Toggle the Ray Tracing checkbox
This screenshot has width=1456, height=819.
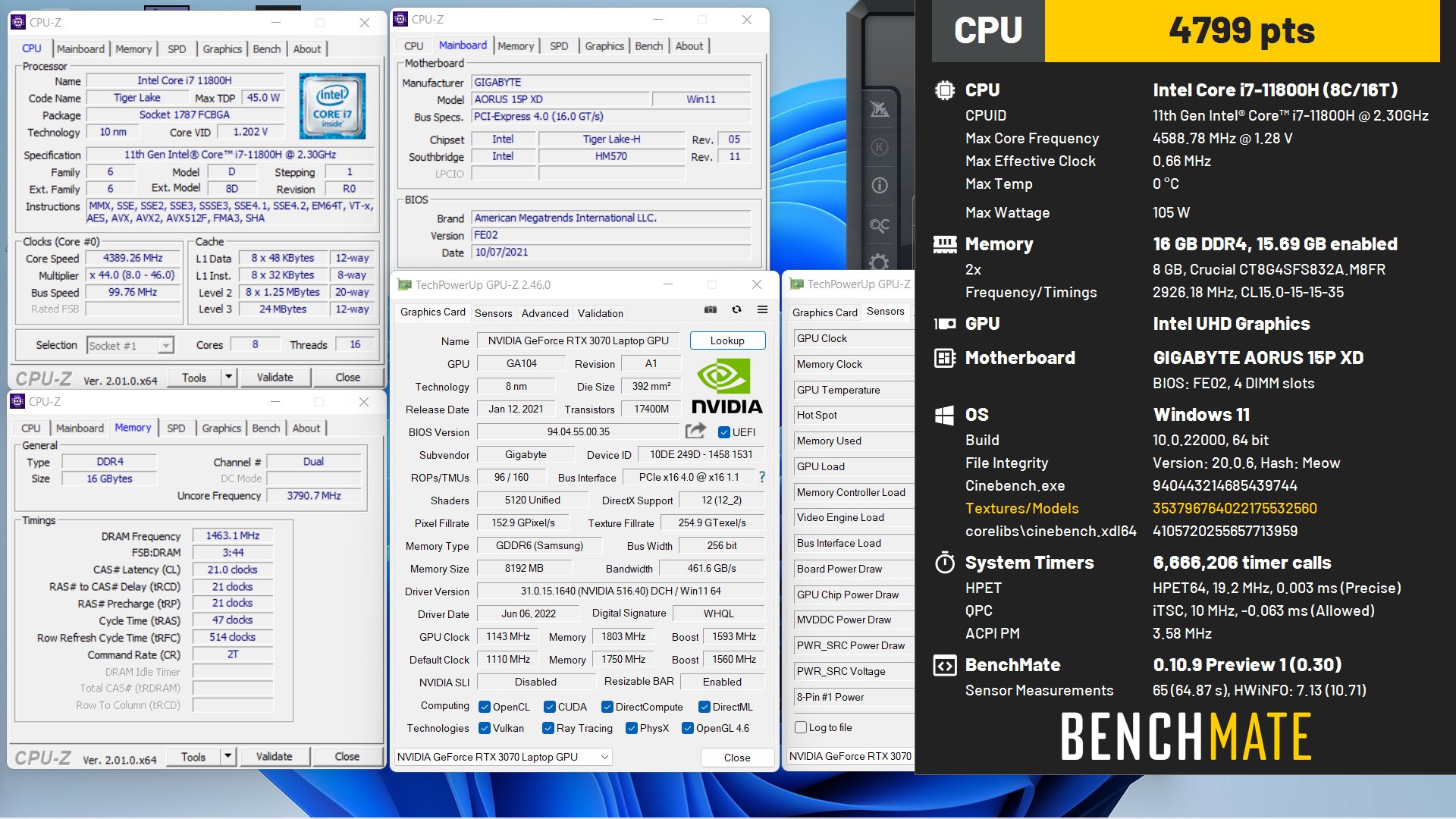pos(548,728)
